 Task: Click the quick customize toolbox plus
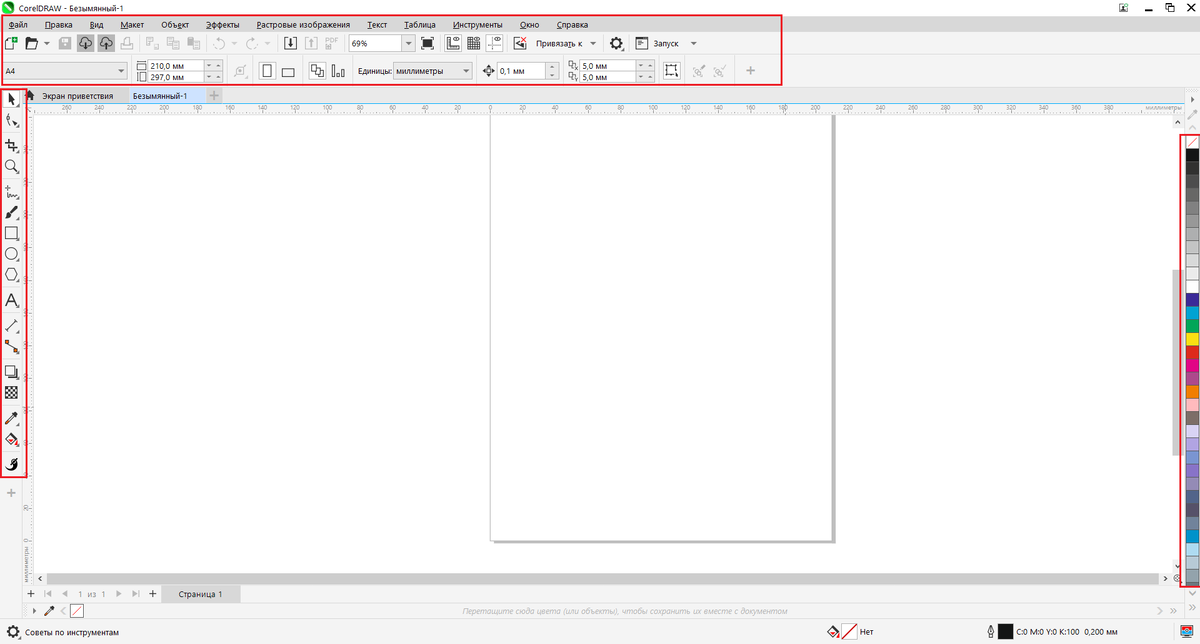pos(12,494)
